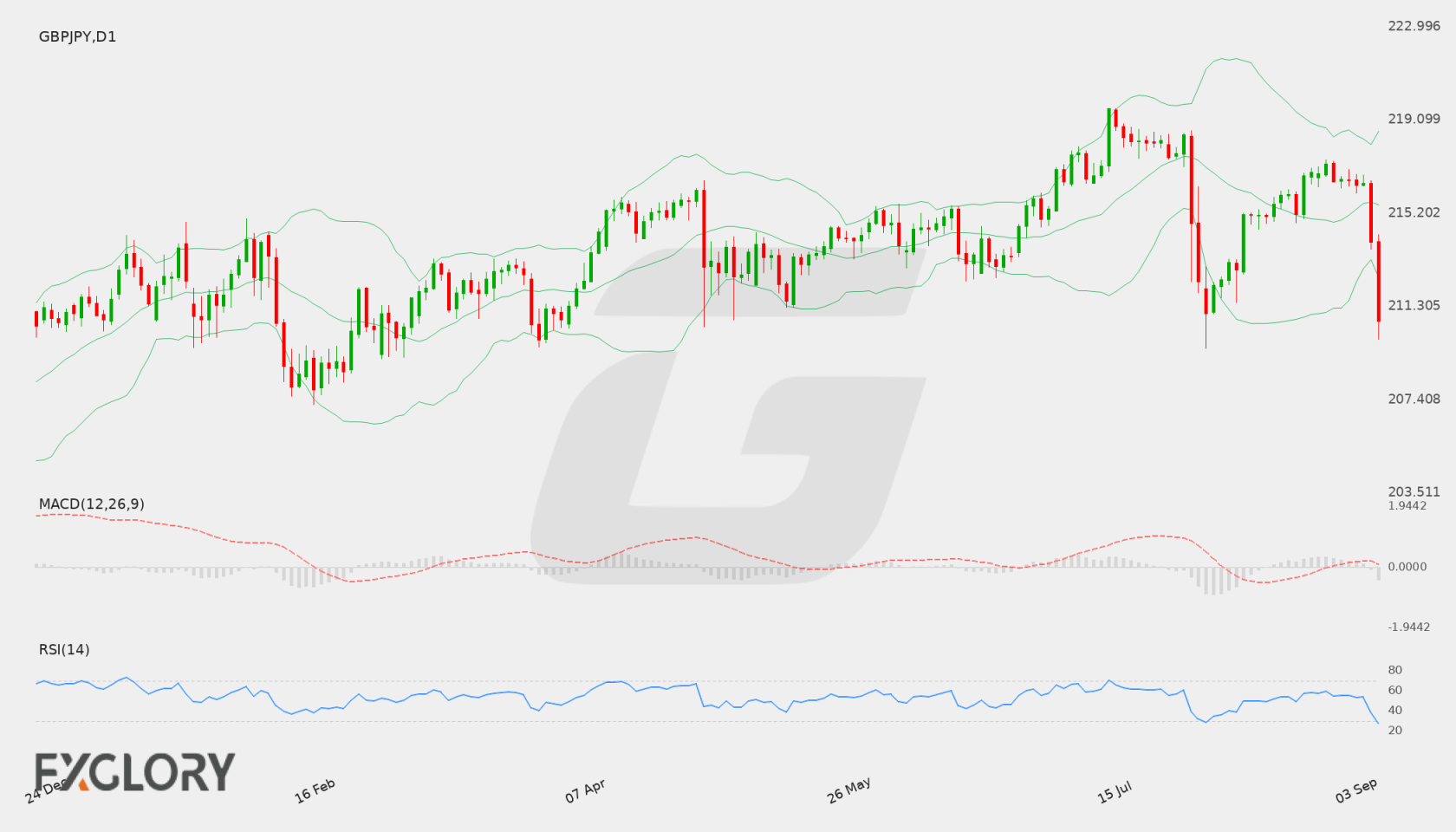Click the 0.0000 MACD zero level label

[x=1407, y=566]
